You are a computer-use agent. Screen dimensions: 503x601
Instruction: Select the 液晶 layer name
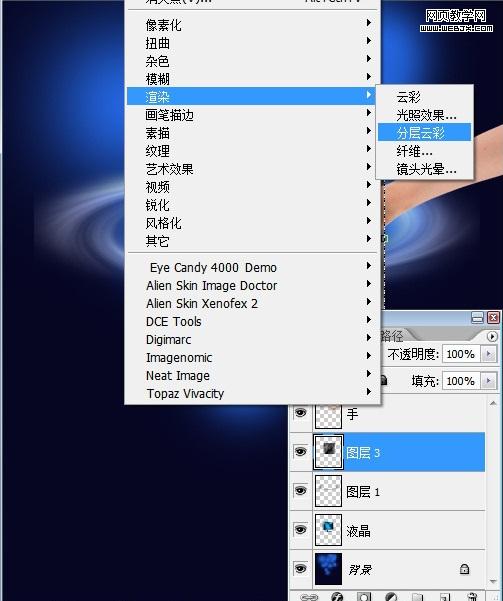coord(358,531)
